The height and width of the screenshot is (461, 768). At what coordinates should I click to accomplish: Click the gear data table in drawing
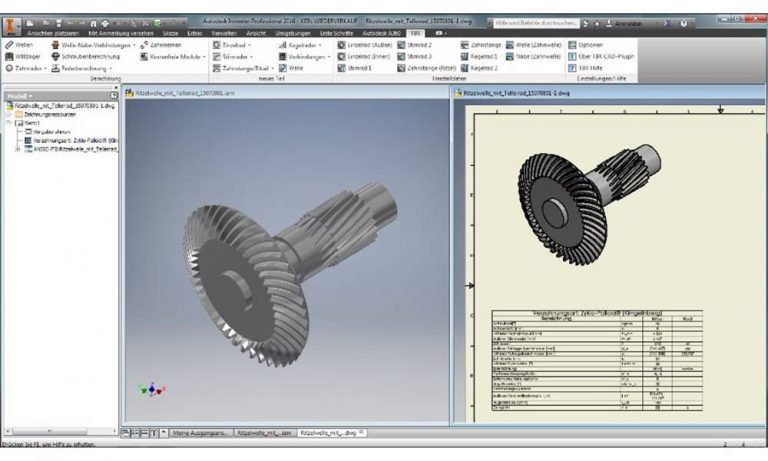click(x=597, y=360)
